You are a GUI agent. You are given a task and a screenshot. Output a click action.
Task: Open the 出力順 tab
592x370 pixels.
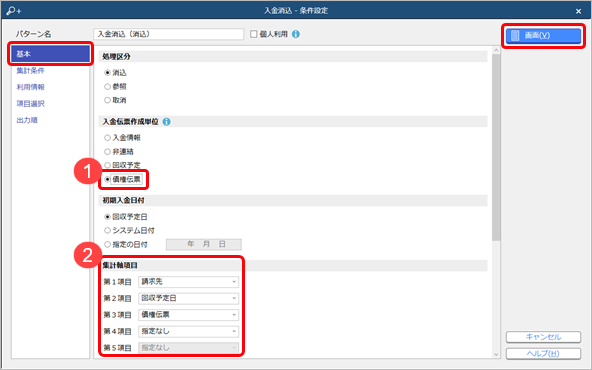tap(27, 120)
